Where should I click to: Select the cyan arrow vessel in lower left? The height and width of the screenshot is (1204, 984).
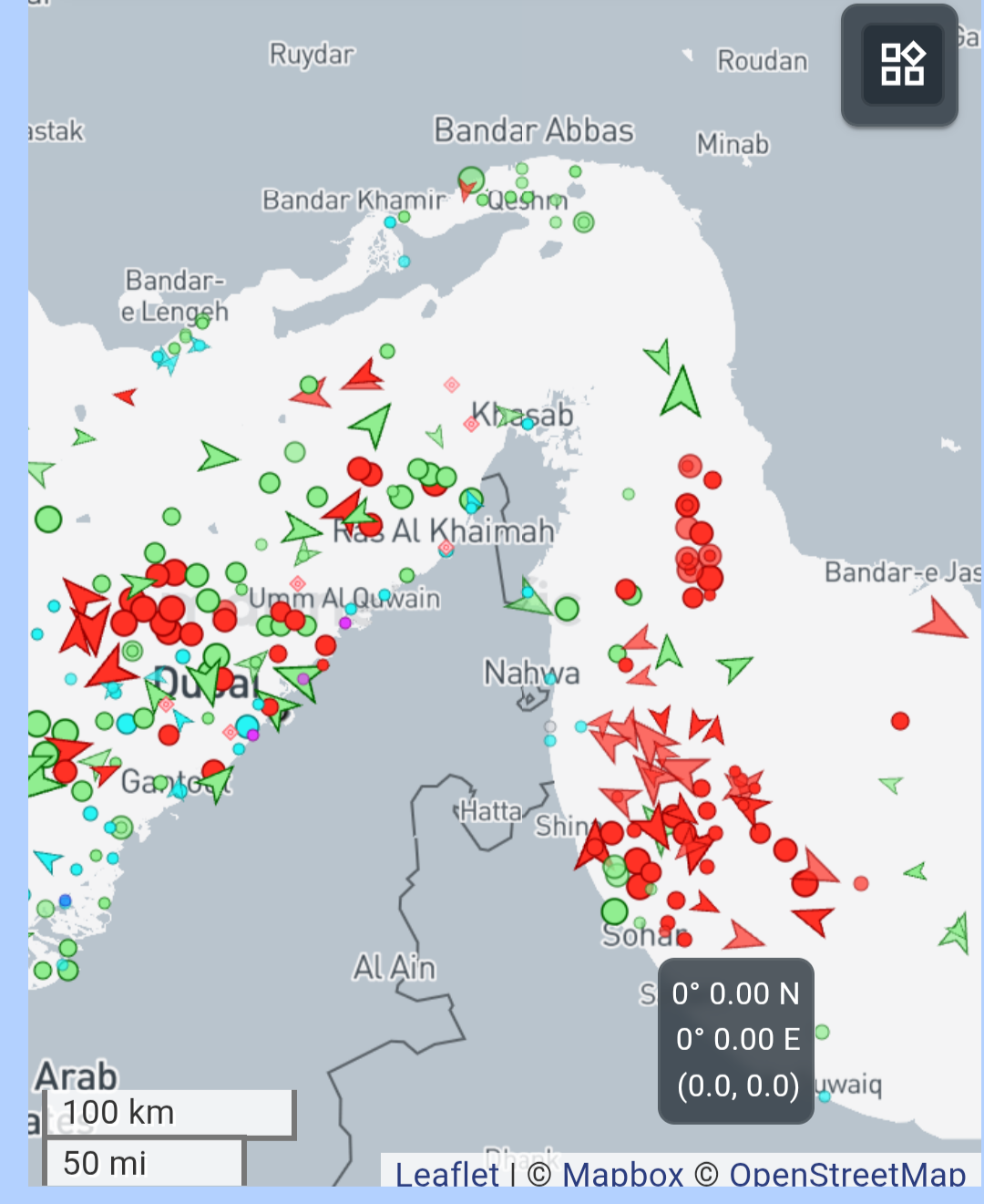(x=47, y=859)
